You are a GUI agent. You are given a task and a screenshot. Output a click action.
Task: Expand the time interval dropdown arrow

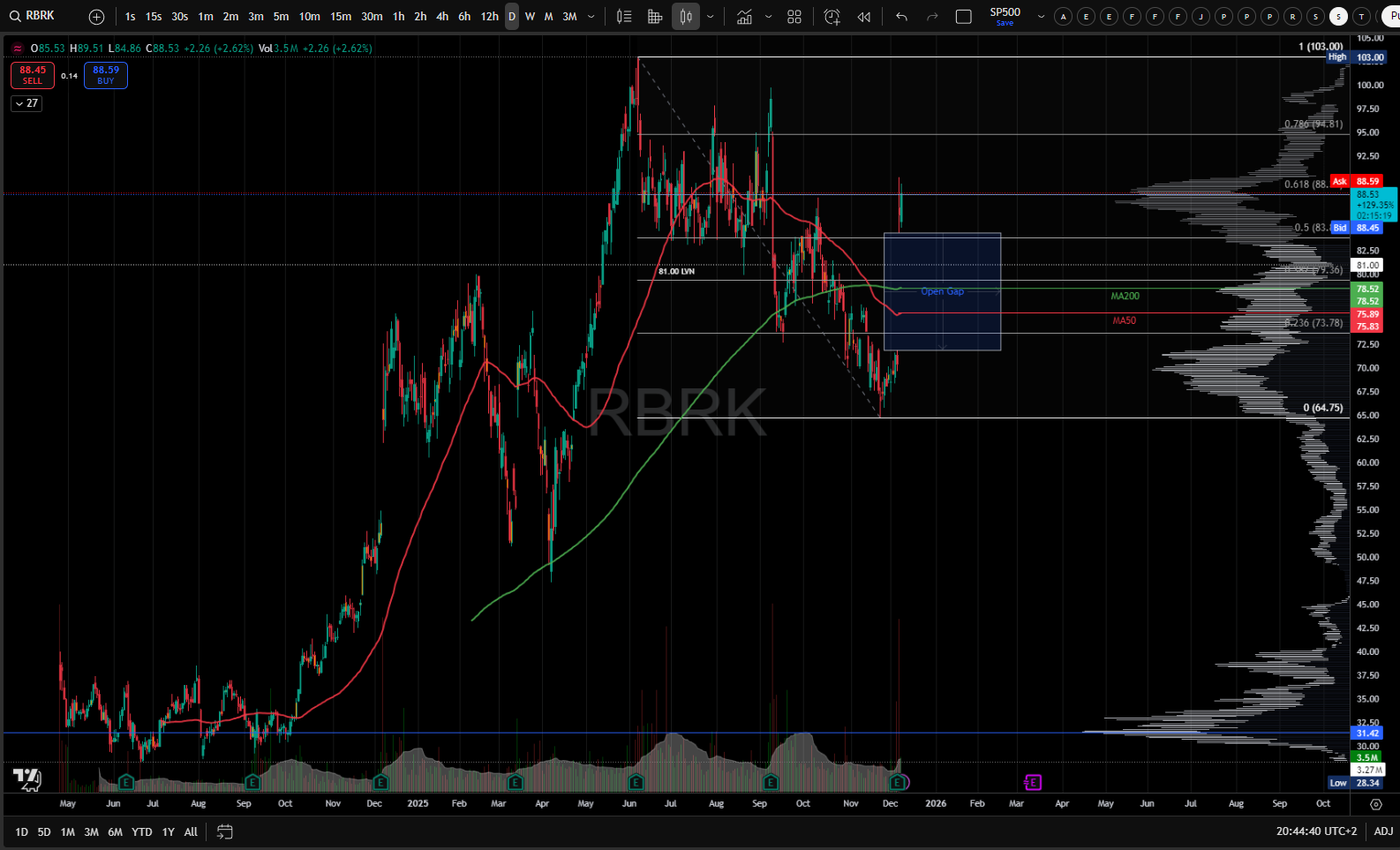(591, 17)
